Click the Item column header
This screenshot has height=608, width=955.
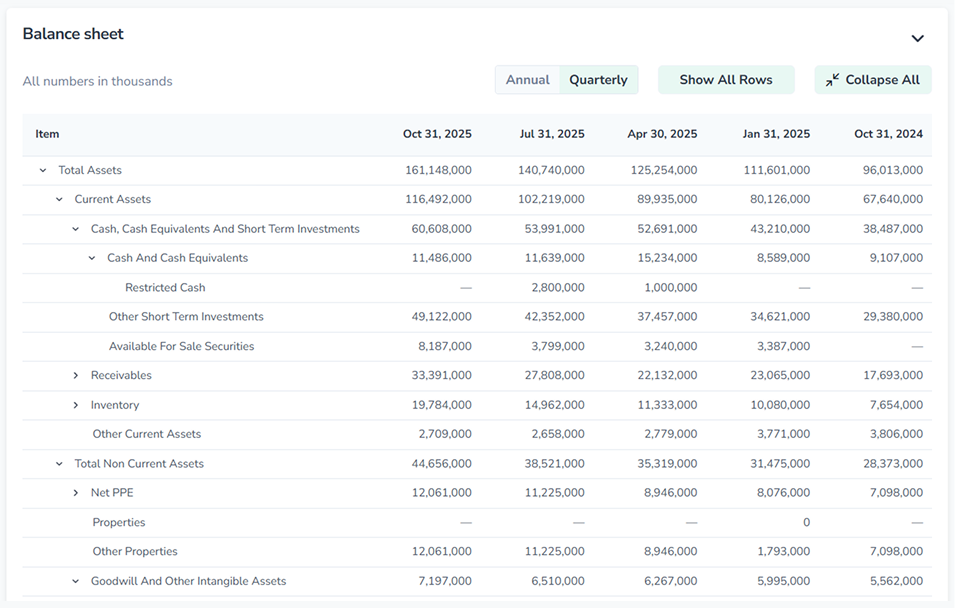pyautogui.click(x=47, y=134)
